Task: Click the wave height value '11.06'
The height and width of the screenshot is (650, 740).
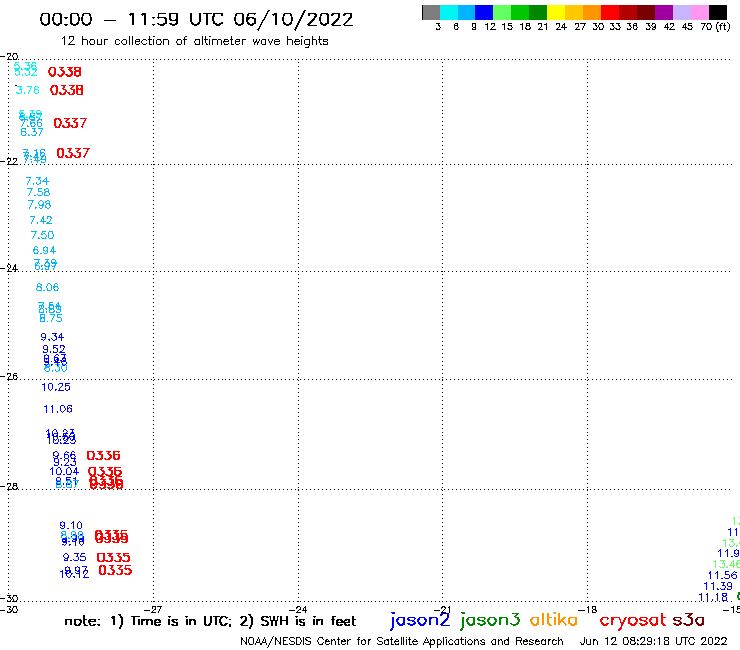Action: pos(58,409)
